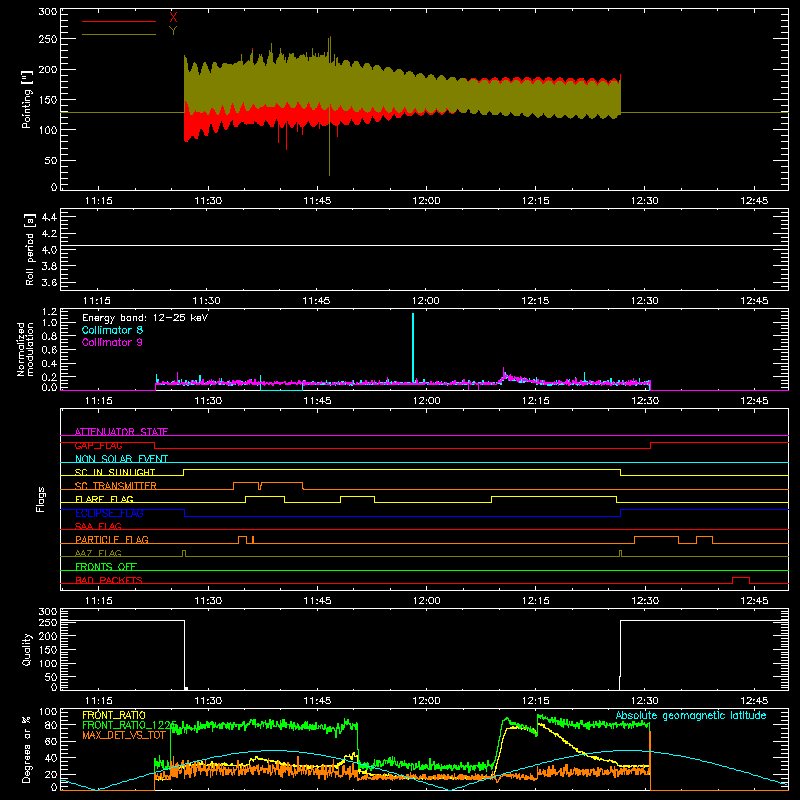This screenshot has width=800, height=800.
Task: Click the olive Y legend line sample
Action: pyautogui.click(x=119, y=35)
